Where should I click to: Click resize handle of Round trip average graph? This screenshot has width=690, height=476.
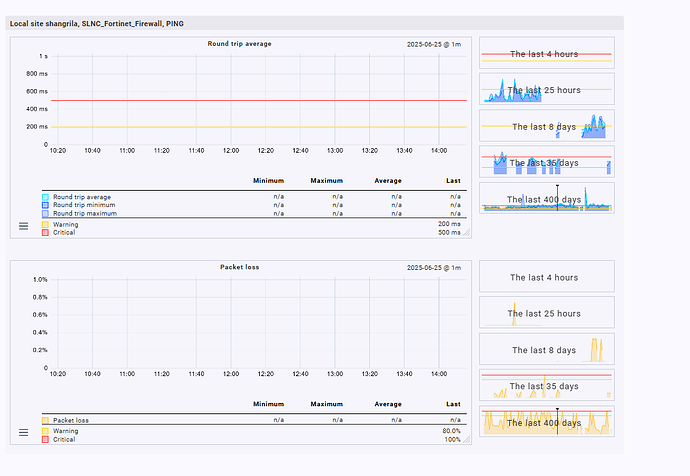(466, 233)
